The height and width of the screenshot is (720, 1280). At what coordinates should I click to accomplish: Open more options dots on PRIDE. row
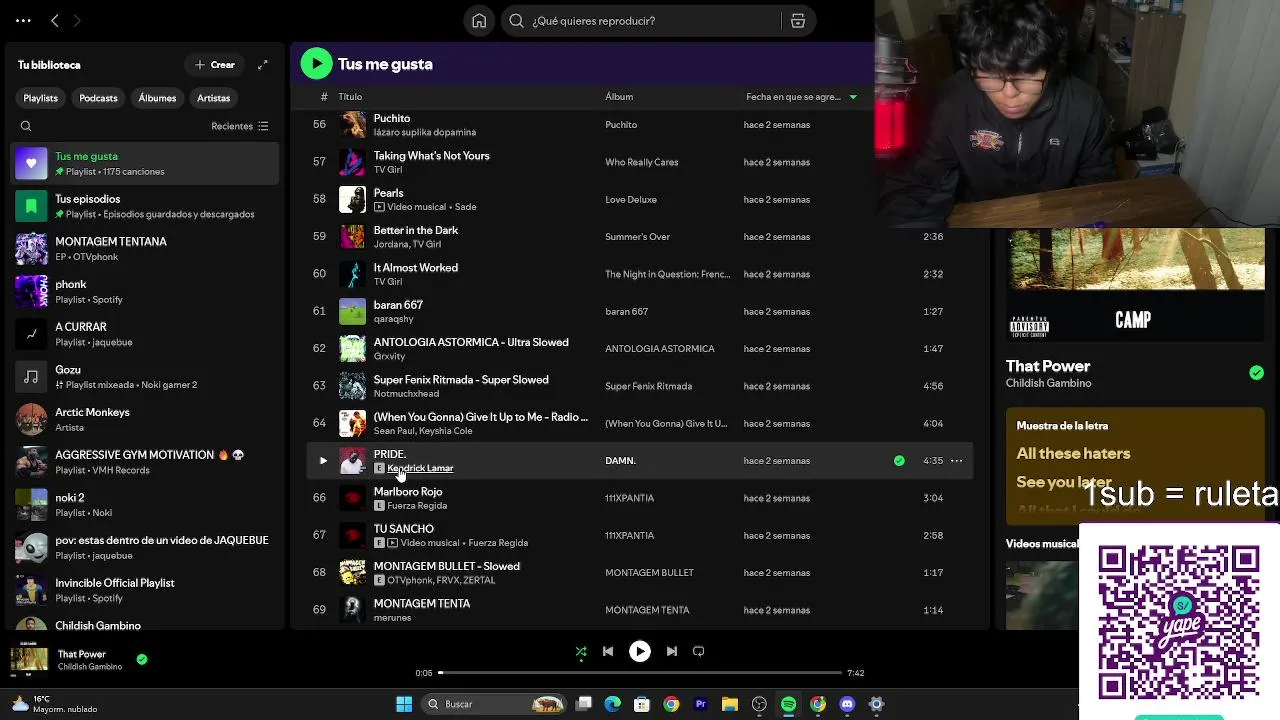[956, 461]
